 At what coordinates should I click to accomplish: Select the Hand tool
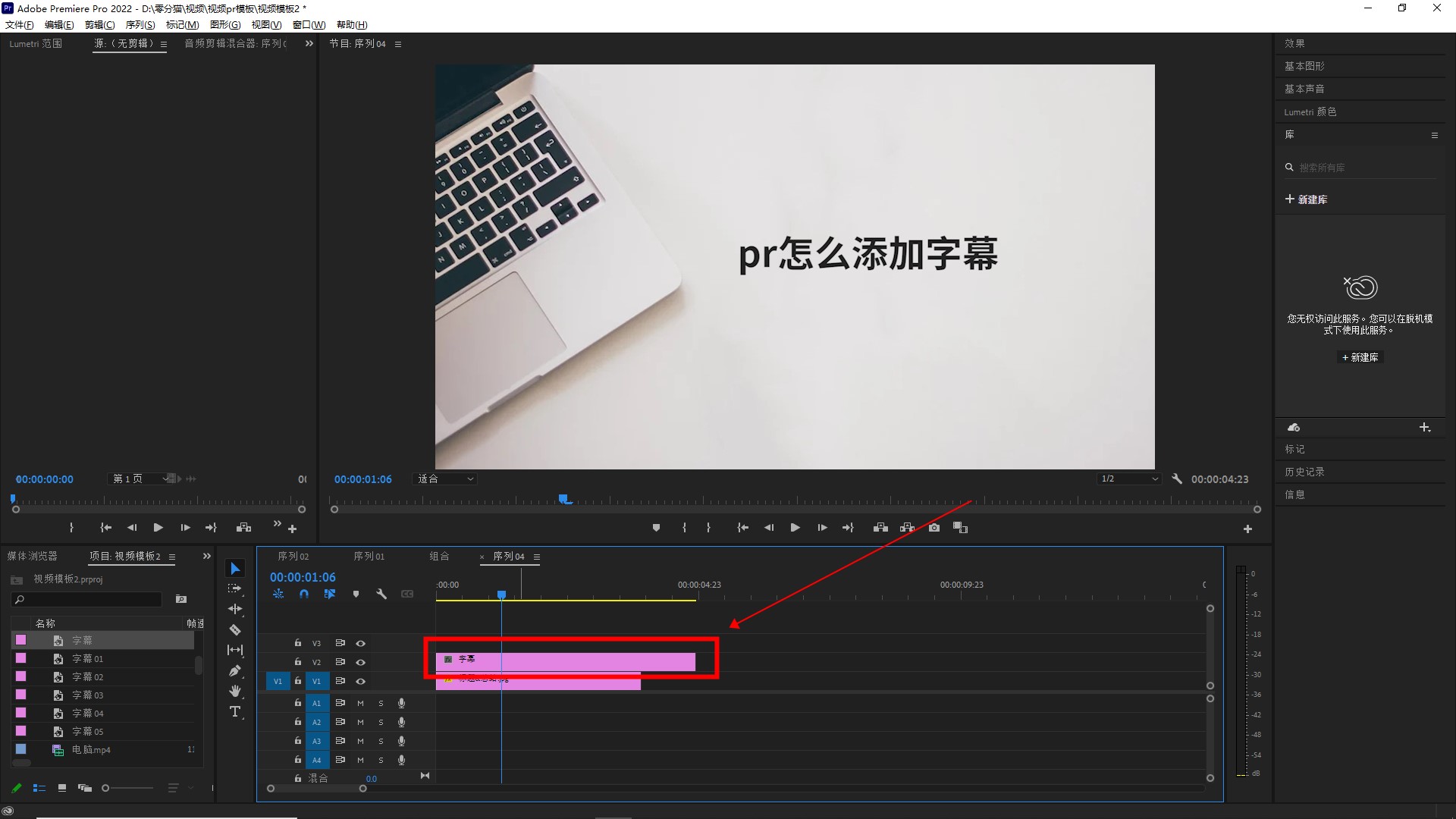pos(235,691)
